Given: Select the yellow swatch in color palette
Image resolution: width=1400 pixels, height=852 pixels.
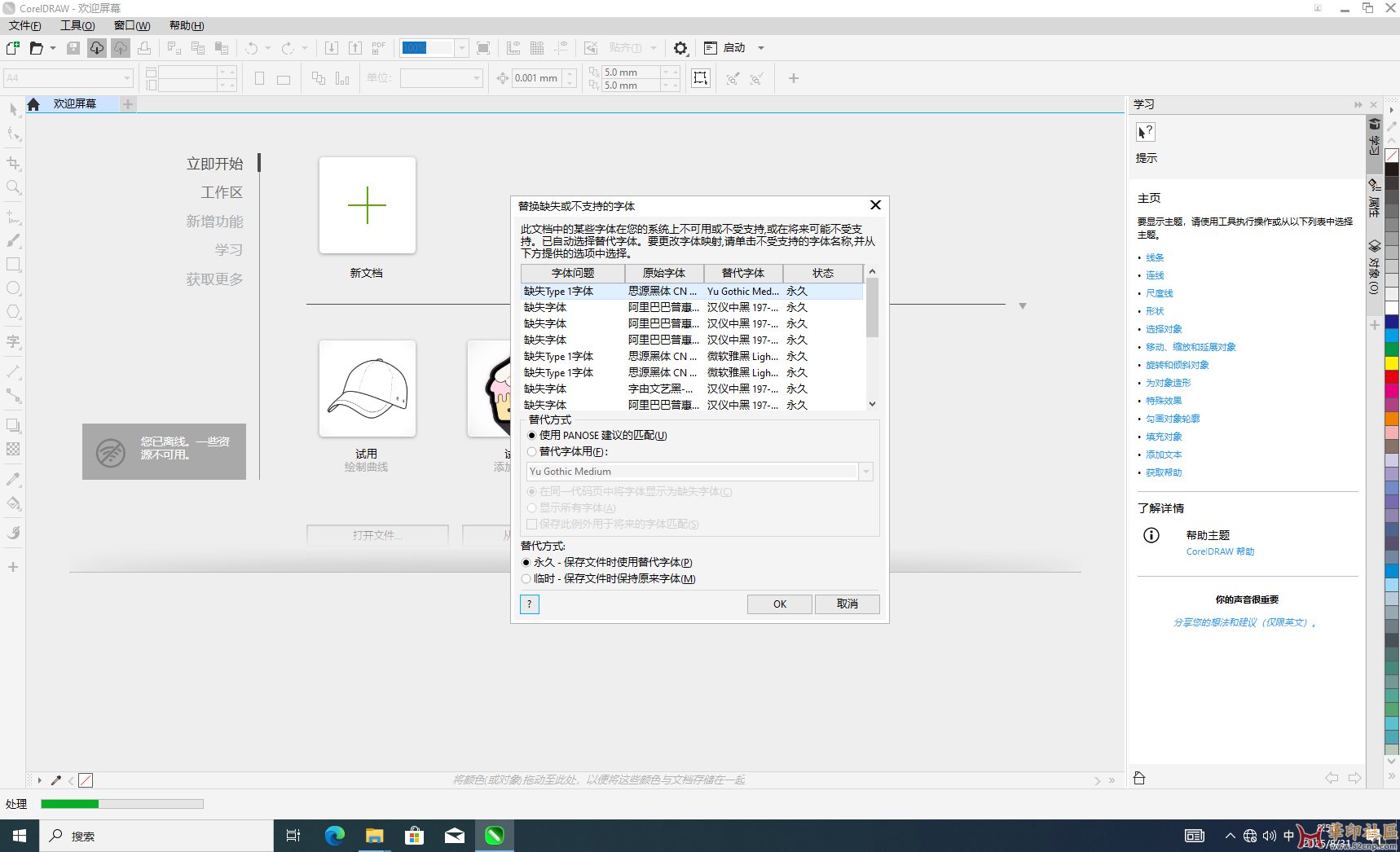Looking at the screenshot, I should tap(1392, 362).
